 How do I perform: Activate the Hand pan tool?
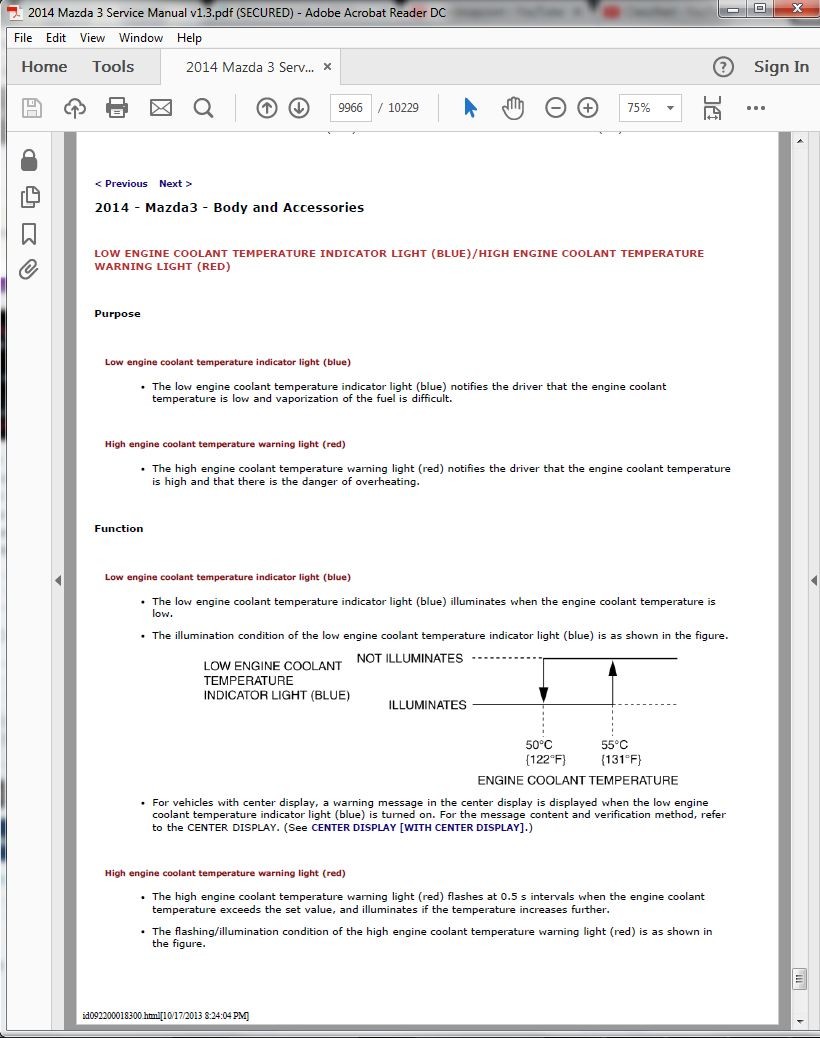point(512,107)
